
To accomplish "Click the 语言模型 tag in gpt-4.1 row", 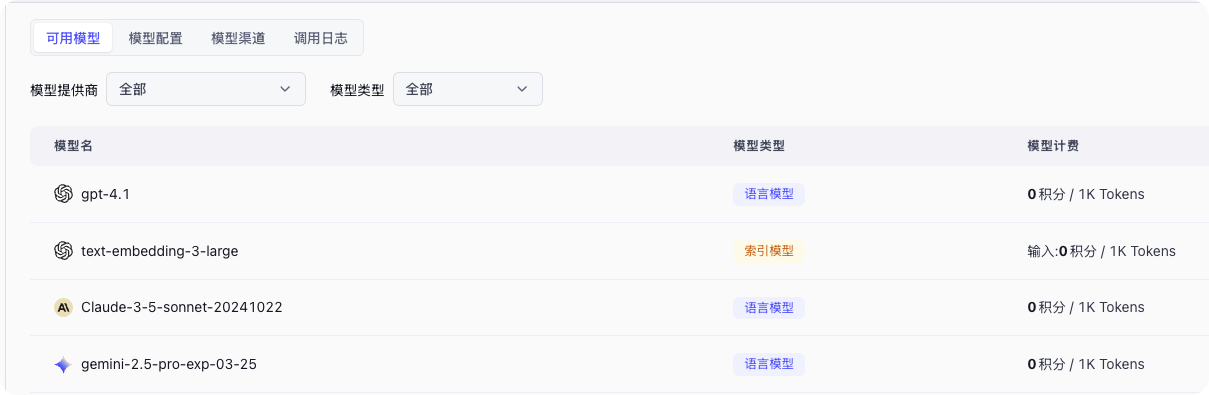I will tap(769, 194).
